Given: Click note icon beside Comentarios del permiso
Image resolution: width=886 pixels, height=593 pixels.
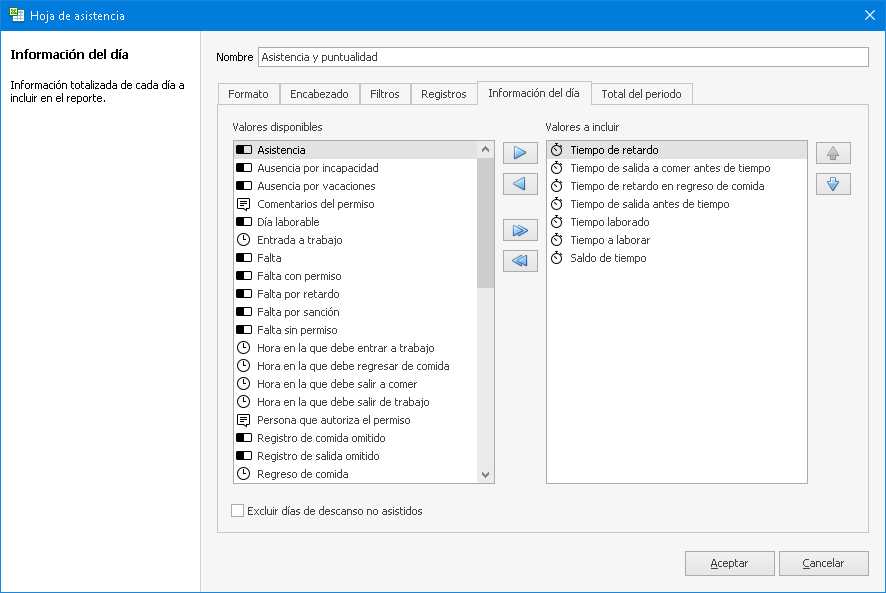Looking at the screenshot, I should (x=243, y=204).
